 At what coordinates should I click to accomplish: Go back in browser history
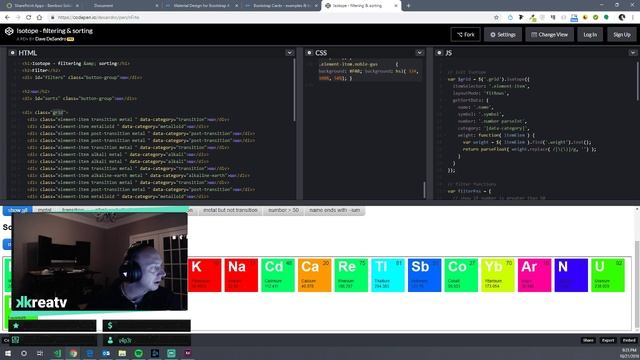pos(7,18)
